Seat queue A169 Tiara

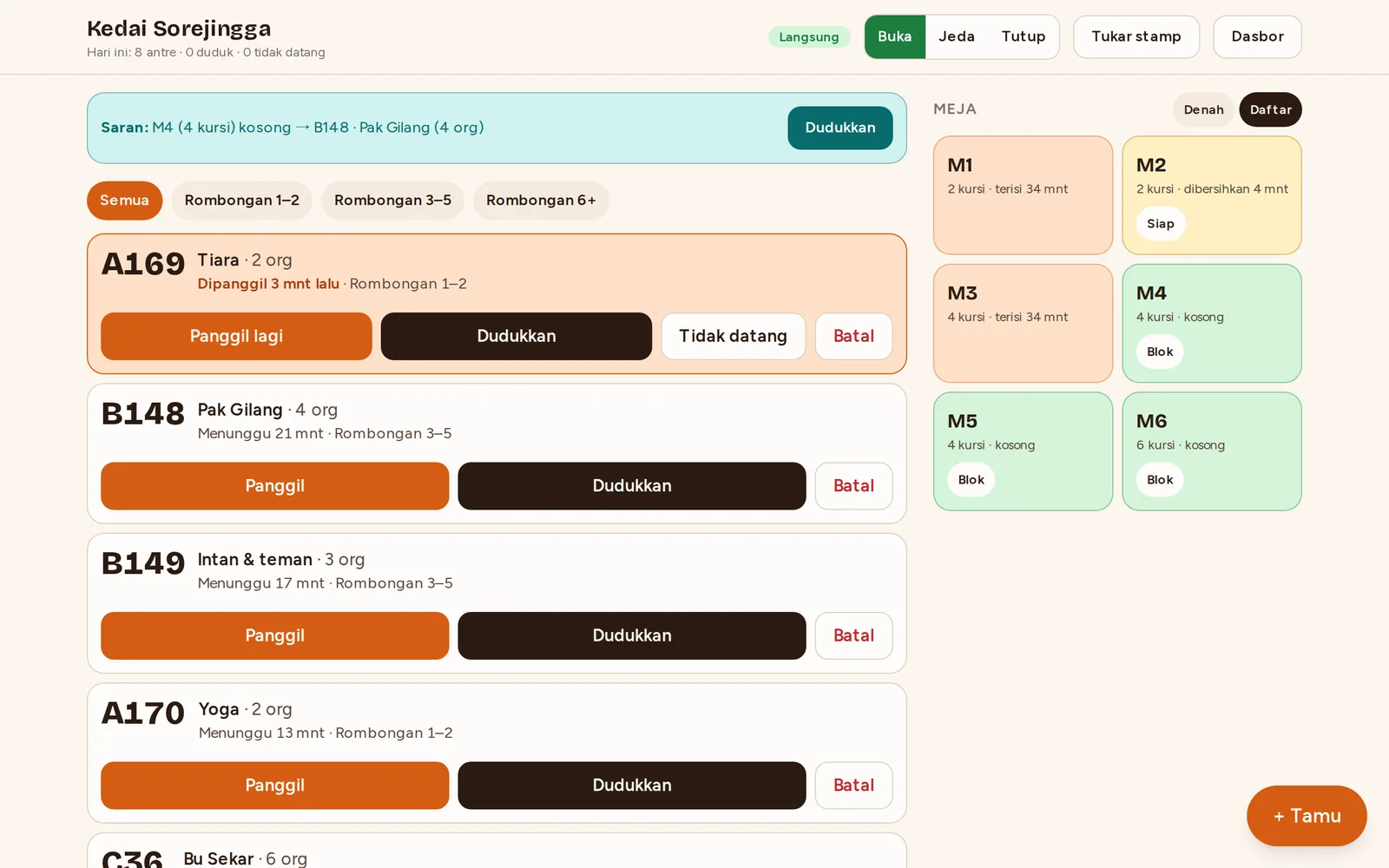pos(516,336)
